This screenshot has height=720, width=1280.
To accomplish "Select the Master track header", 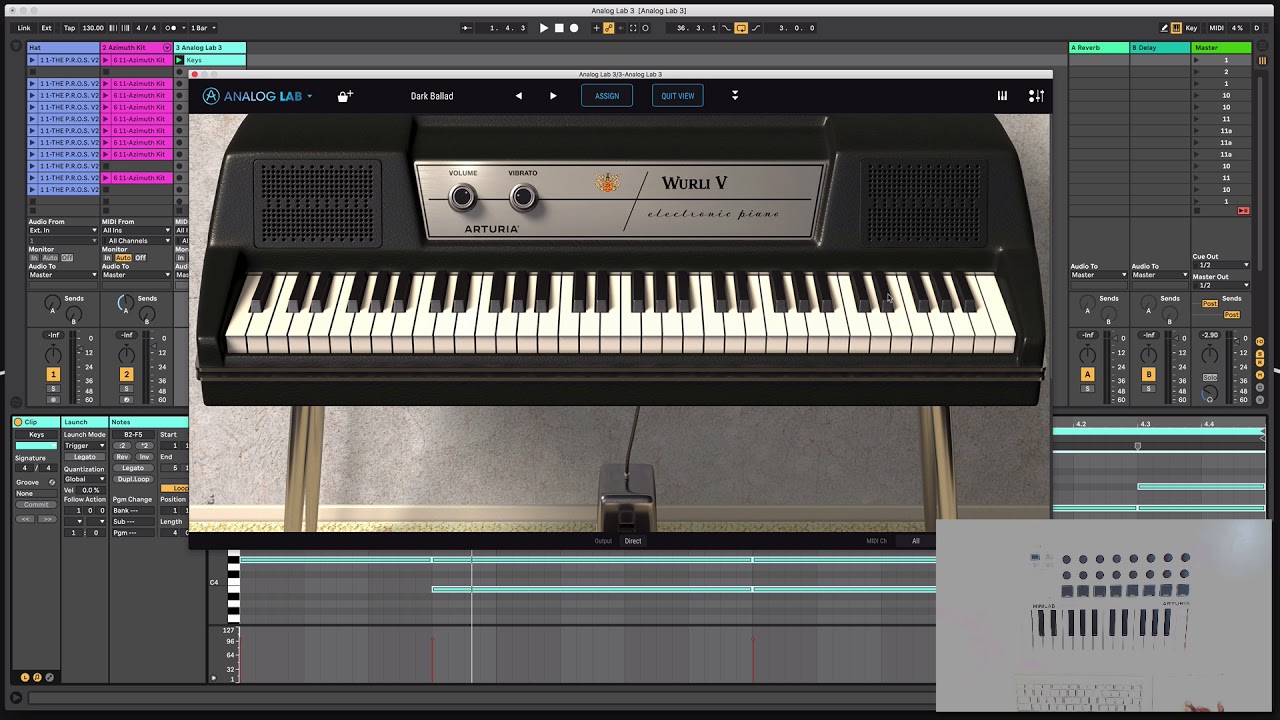I will pos(1221,47).
